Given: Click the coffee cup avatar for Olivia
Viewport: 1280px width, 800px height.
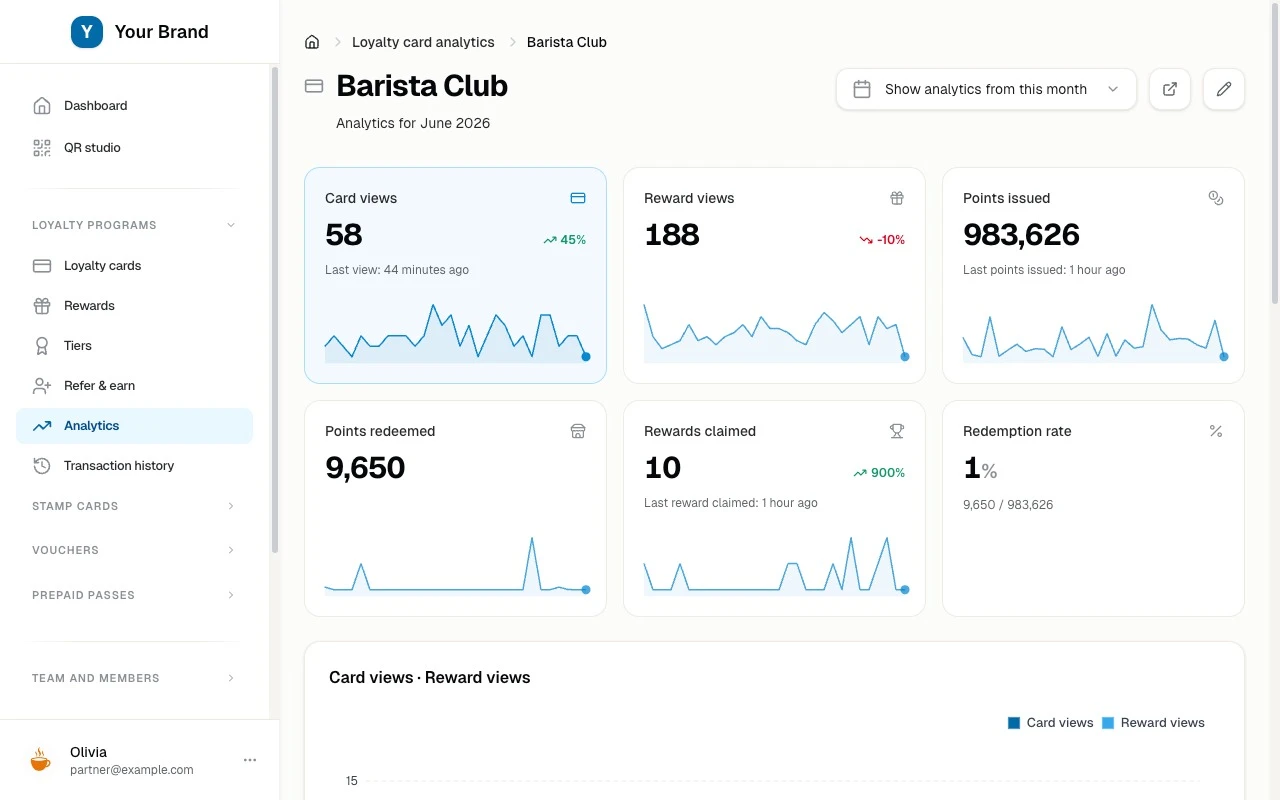Looking at the screenshot, I should click(x=40, y=760).
